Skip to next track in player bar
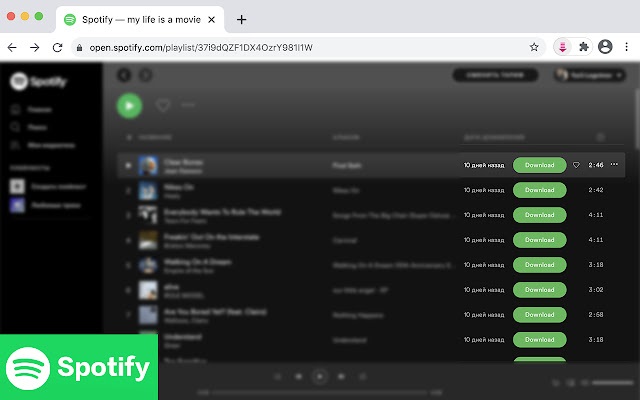Viewport: 640px width, 400px height. (x=341, y=376)
